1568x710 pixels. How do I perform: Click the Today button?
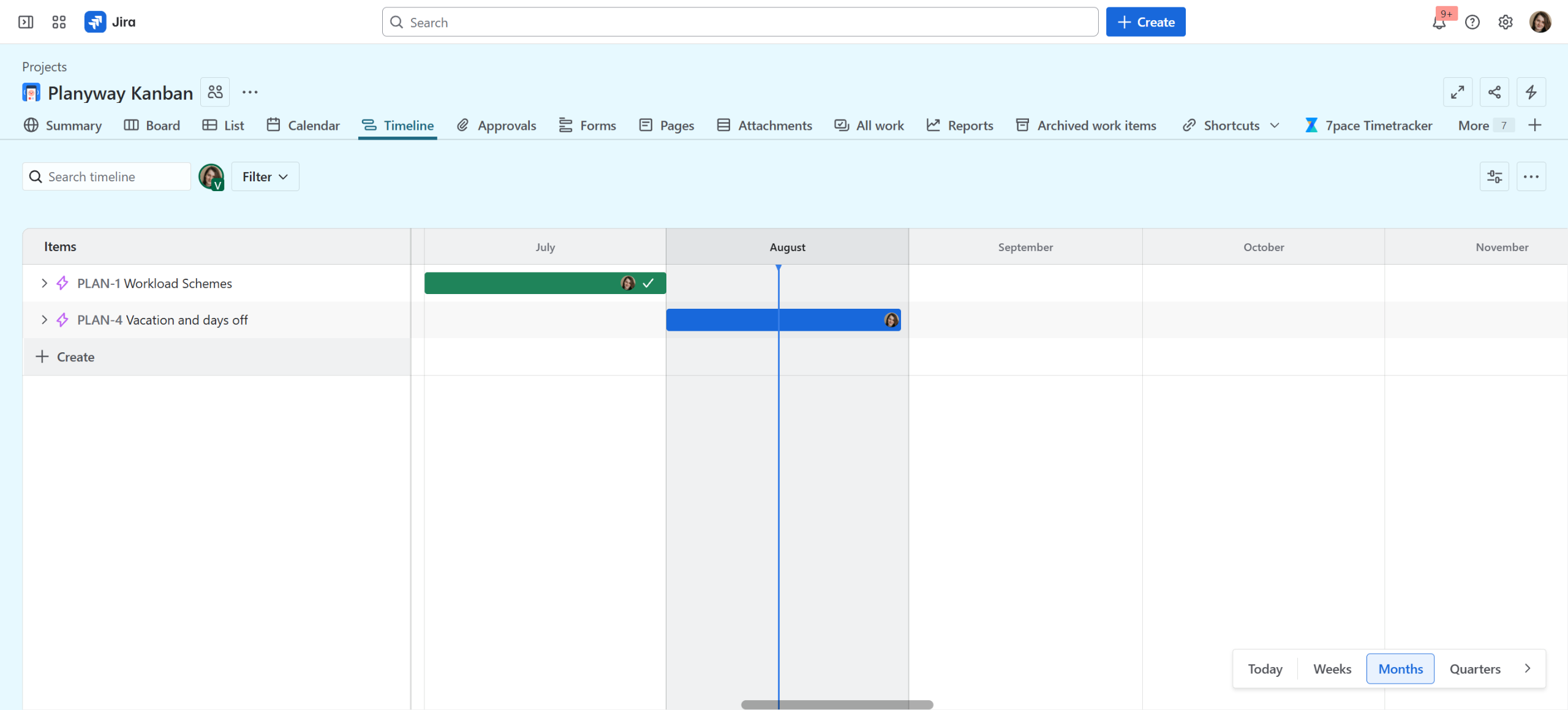pos(1265,669)
